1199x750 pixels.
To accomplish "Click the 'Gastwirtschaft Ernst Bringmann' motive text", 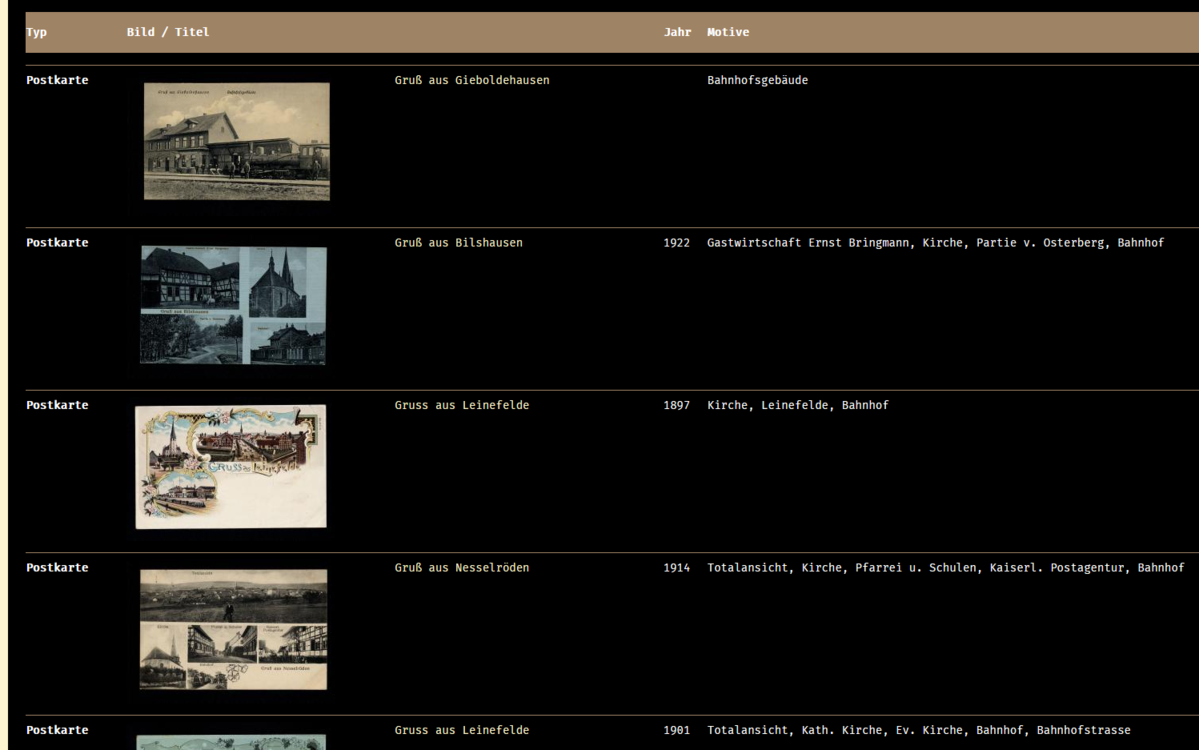I will (807, 243).
